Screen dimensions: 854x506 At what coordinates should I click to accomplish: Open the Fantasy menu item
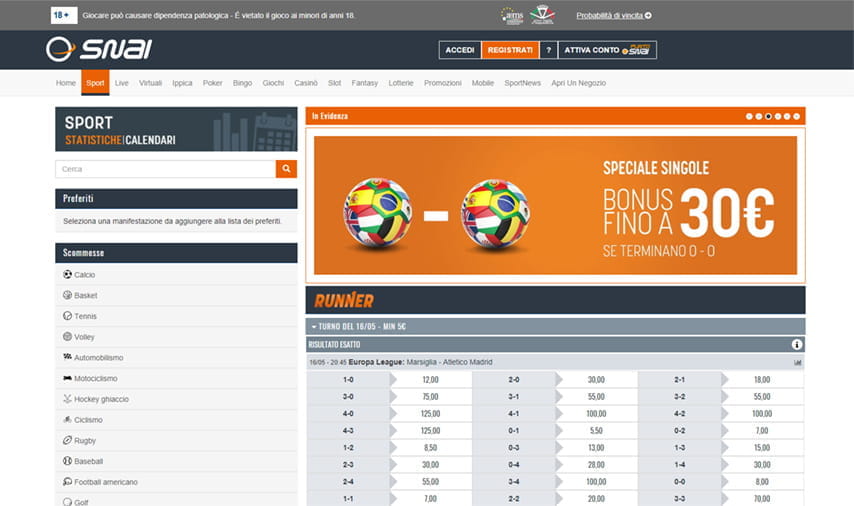click(x=365, y=83)
